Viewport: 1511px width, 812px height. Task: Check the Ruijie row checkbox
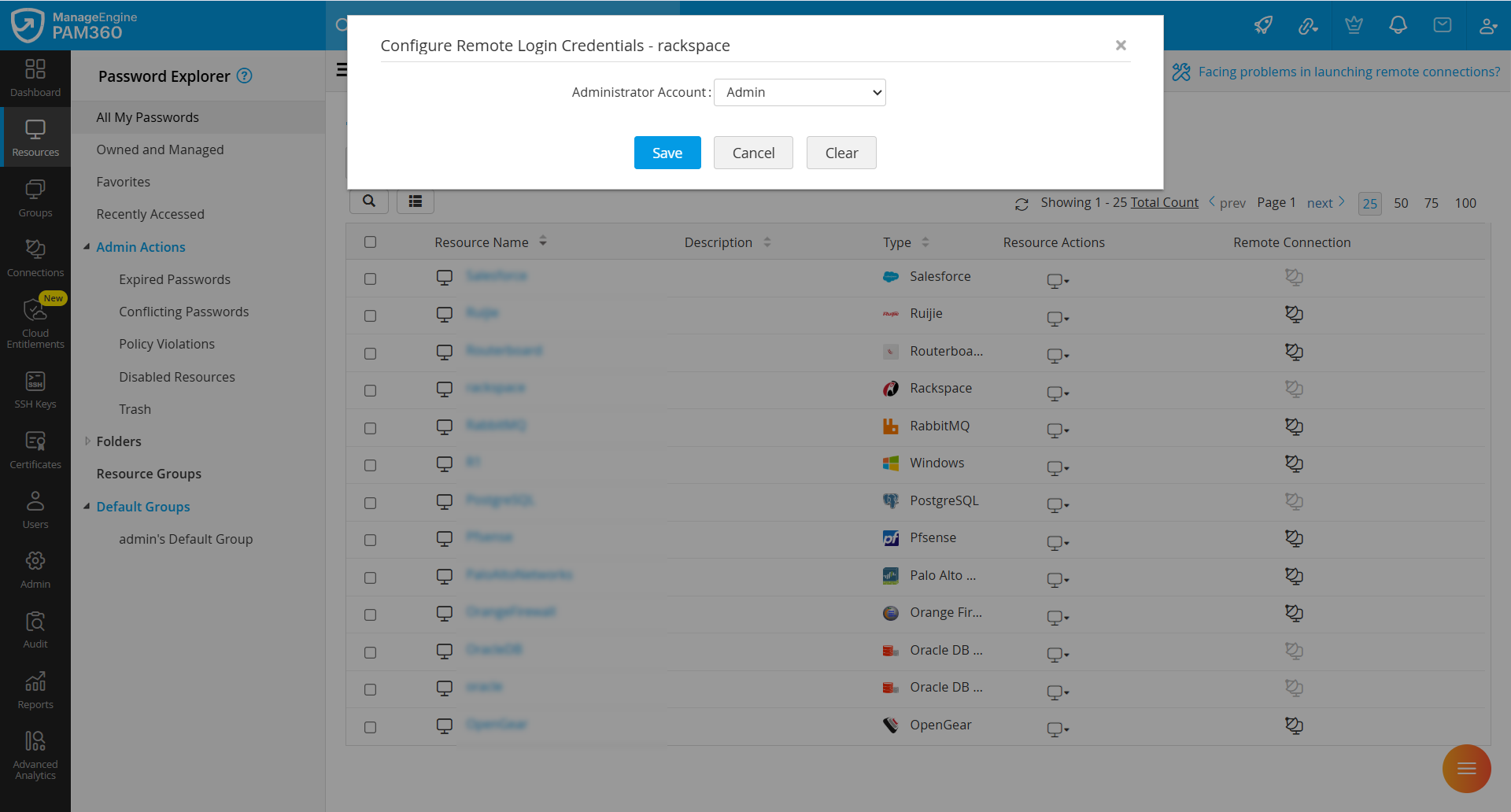[371, 316]
